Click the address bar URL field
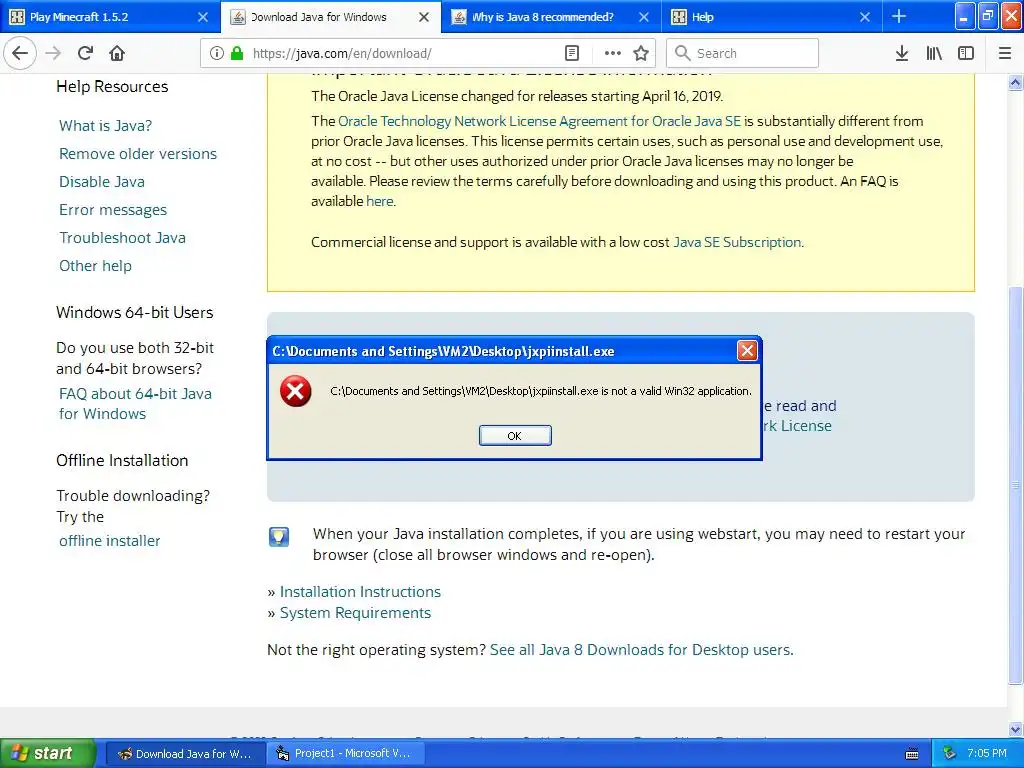 point(405,53)
